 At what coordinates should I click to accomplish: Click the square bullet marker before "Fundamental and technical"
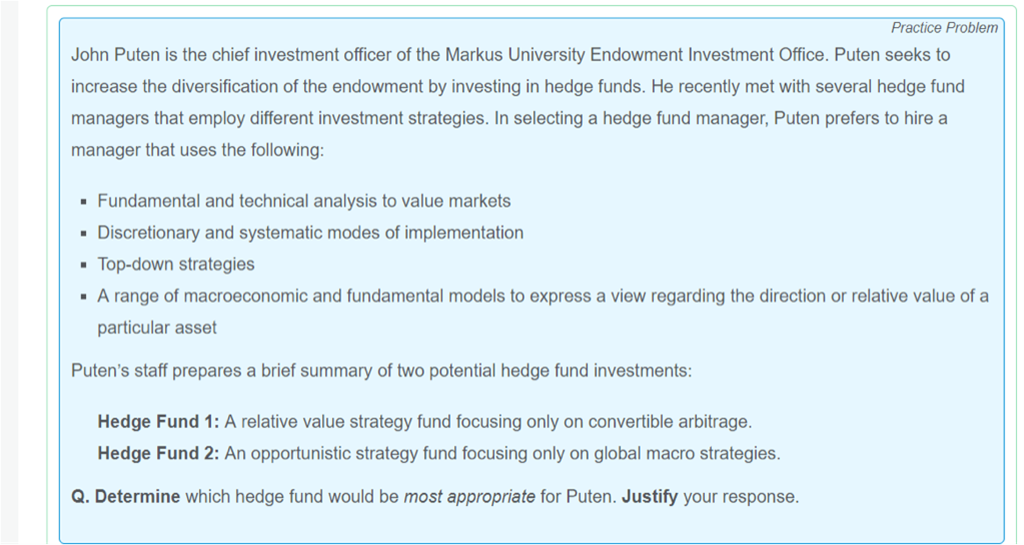pos(84,202)
